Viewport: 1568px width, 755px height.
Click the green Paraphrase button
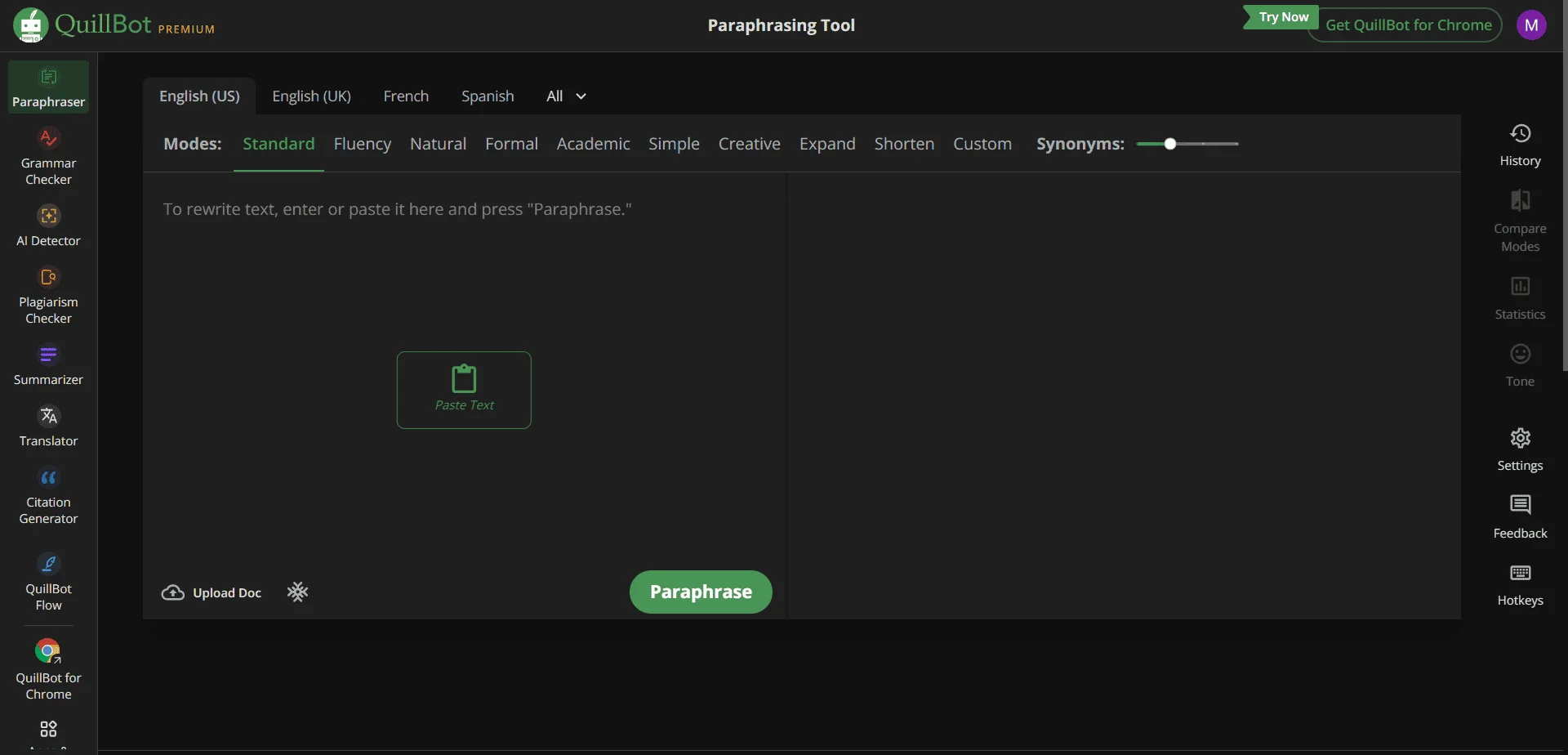coord(701,592)
